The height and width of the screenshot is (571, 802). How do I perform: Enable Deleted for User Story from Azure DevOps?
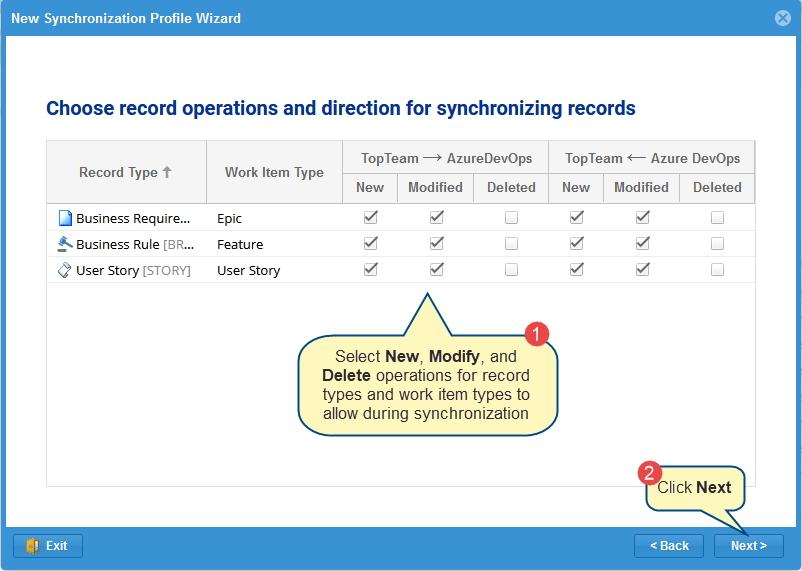[x=717, y=269]
